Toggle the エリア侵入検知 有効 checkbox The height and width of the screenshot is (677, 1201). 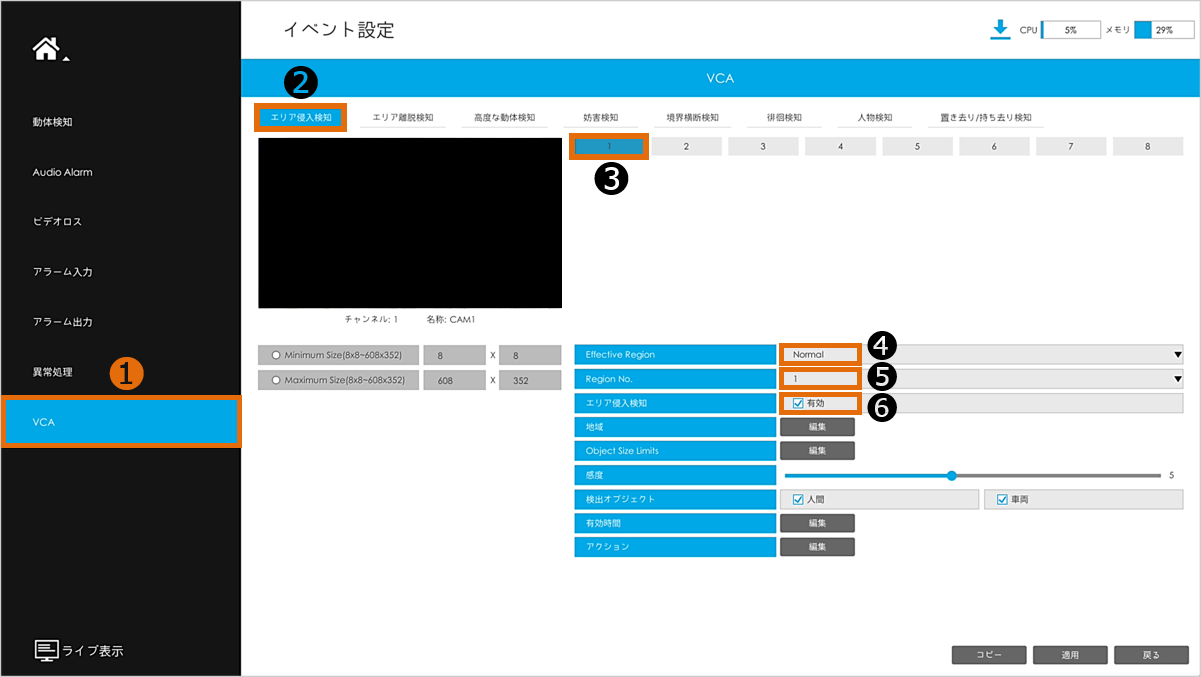799,403
